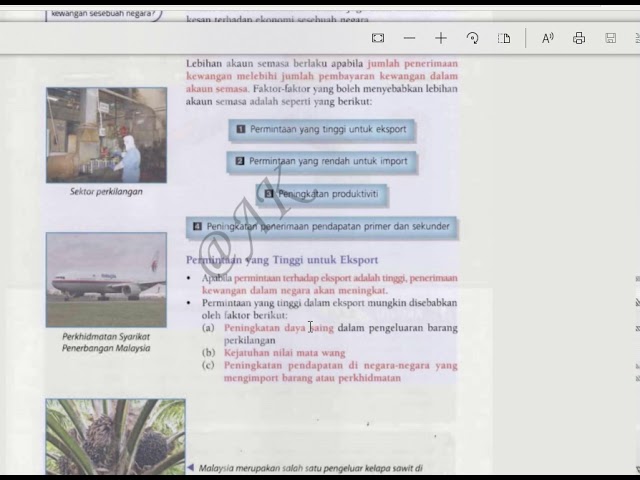Click caption 'Perkhidmatan Syarikat Penerbangan Malaysia'

pos(106,342)
